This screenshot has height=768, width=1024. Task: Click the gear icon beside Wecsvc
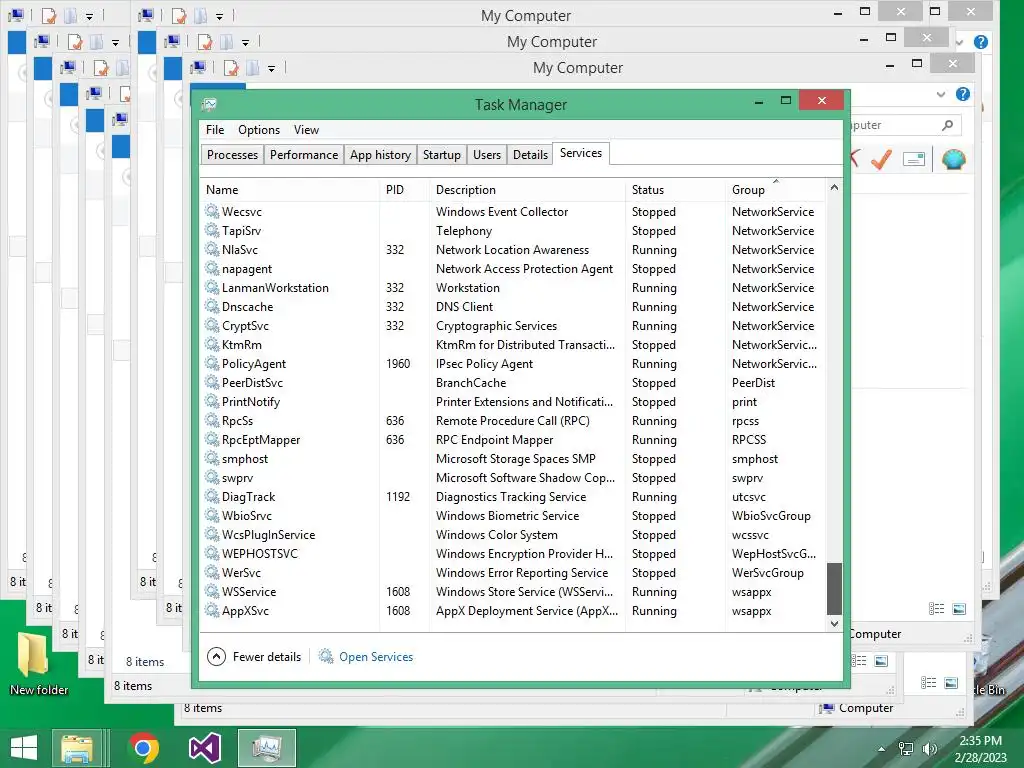pos(212,211)
